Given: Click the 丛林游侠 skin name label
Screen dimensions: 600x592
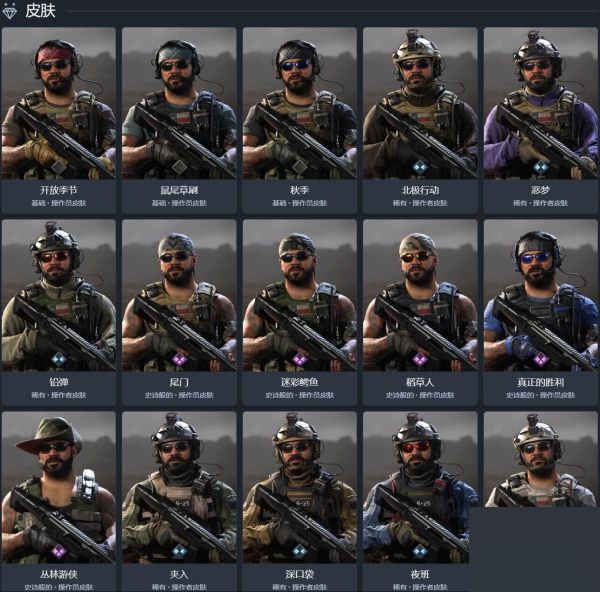Looking at the screenshot, I should point(59,574).
